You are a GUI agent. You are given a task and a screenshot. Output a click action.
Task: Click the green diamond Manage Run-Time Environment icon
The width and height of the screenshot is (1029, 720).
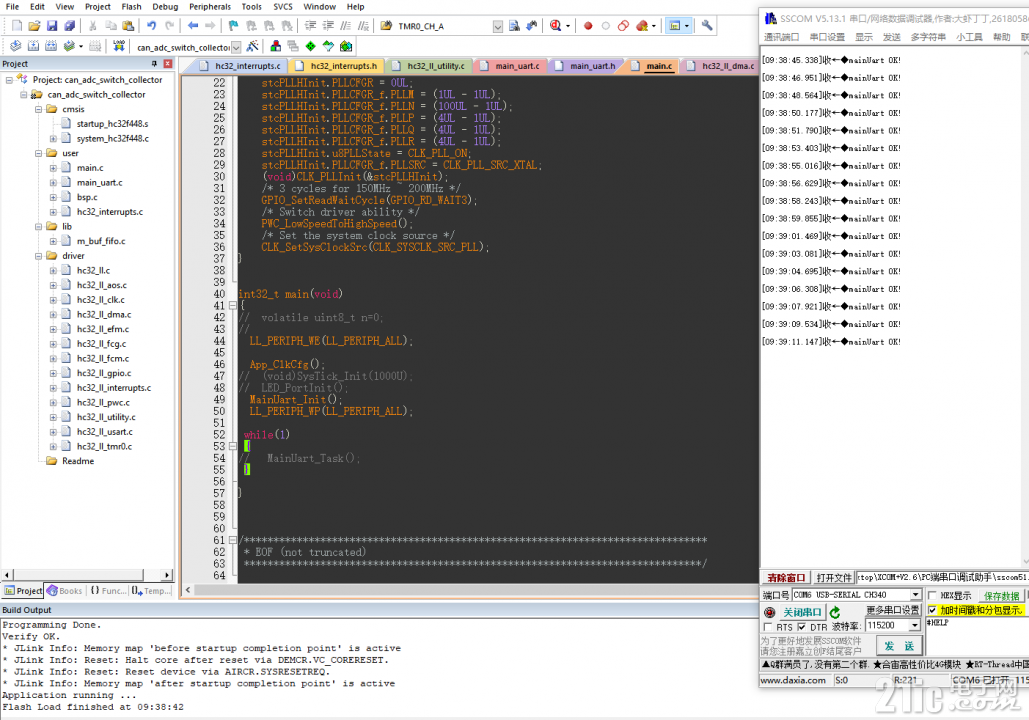[310, 46]
